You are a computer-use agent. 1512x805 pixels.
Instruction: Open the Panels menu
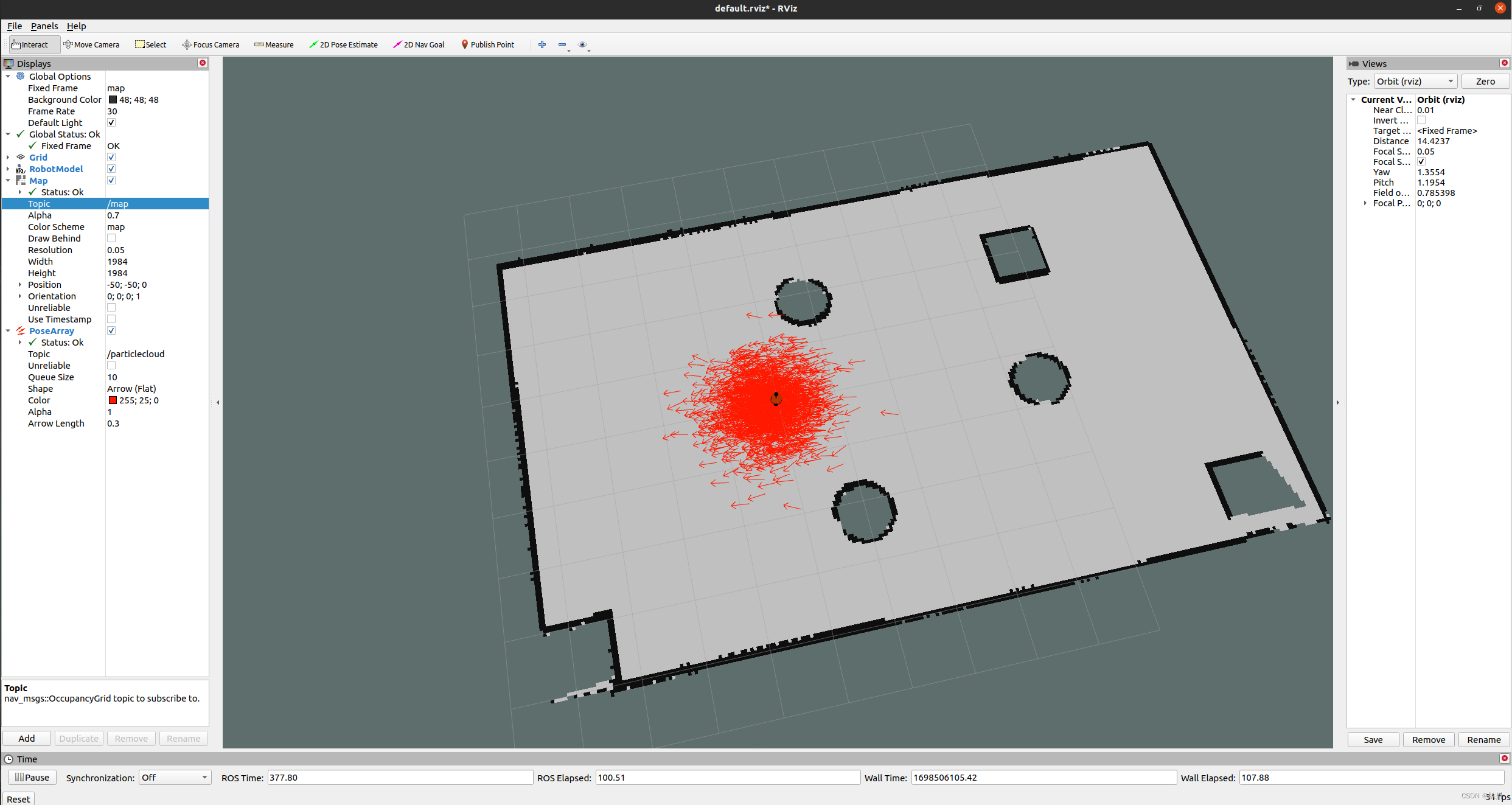44,26
